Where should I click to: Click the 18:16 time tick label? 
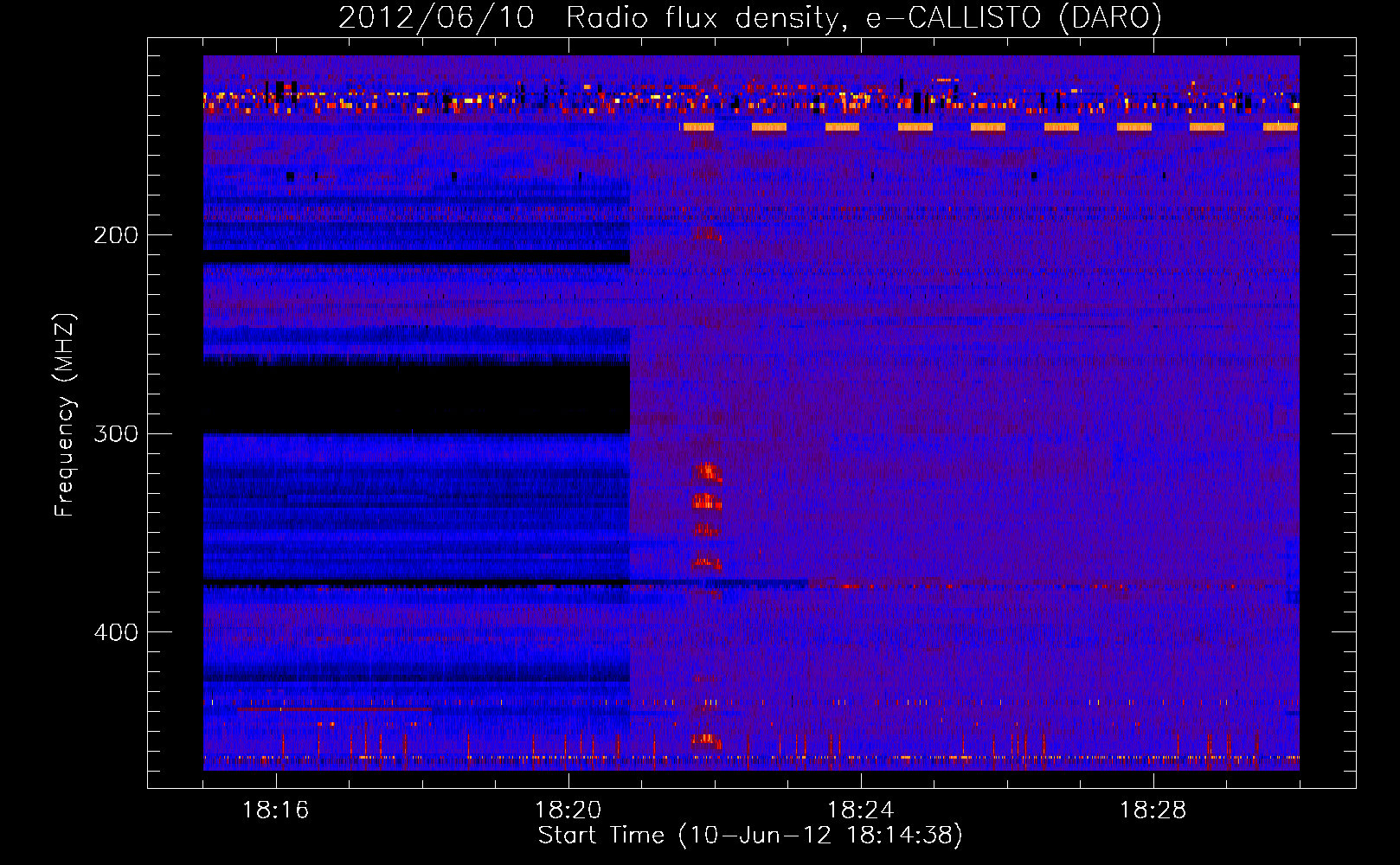coord(275,811)
